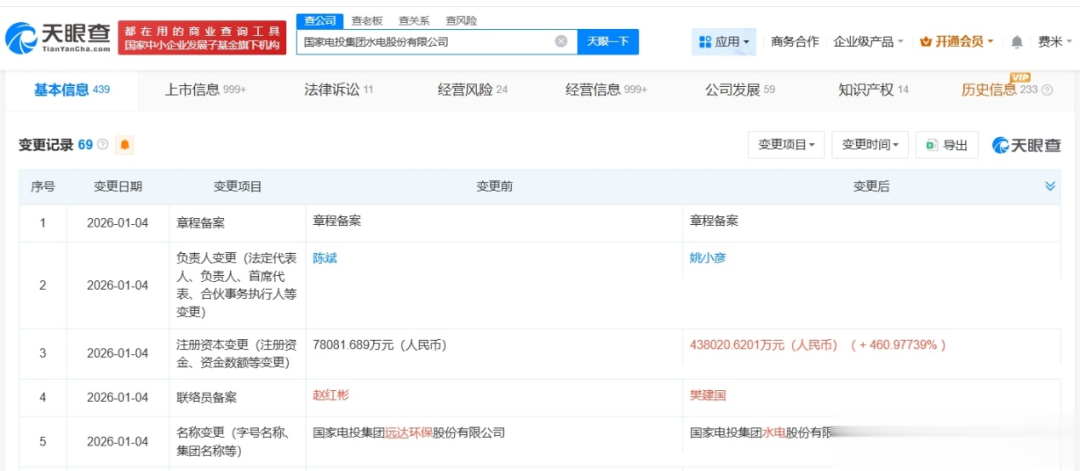Viewport: 1080px width, 471px height.
Task: Click the 变更后 column header
Action: tap(871, 187)
